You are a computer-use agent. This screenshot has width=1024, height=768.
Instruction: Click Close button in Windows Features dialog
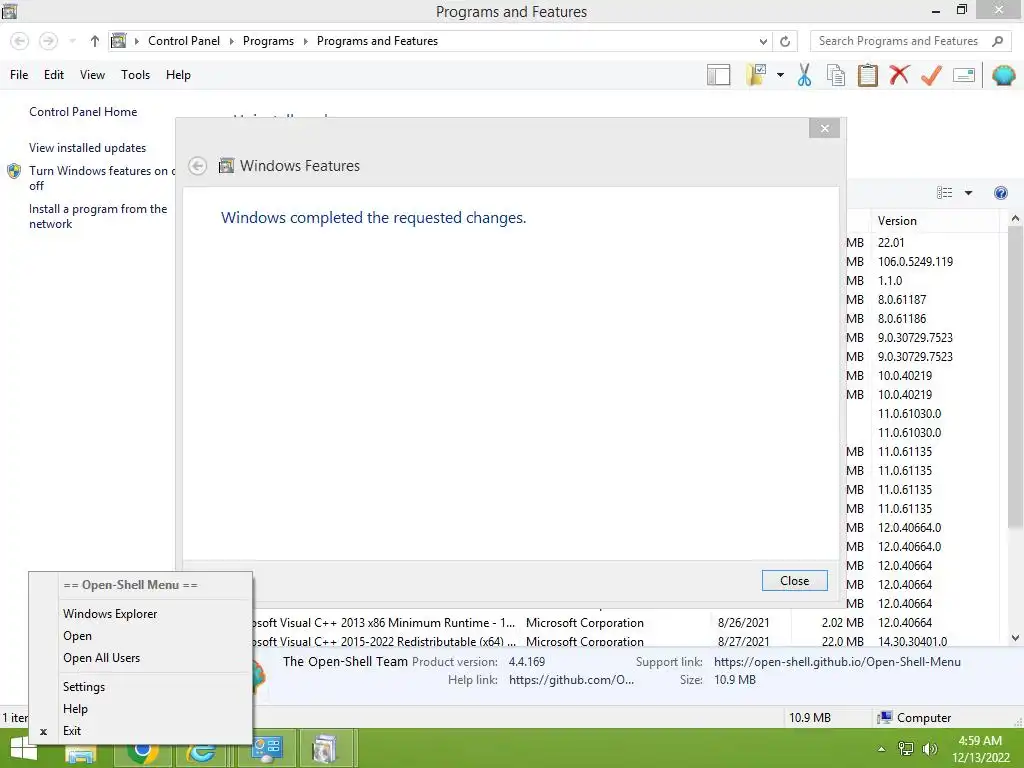pyautogui.click(x=794, y=581)
